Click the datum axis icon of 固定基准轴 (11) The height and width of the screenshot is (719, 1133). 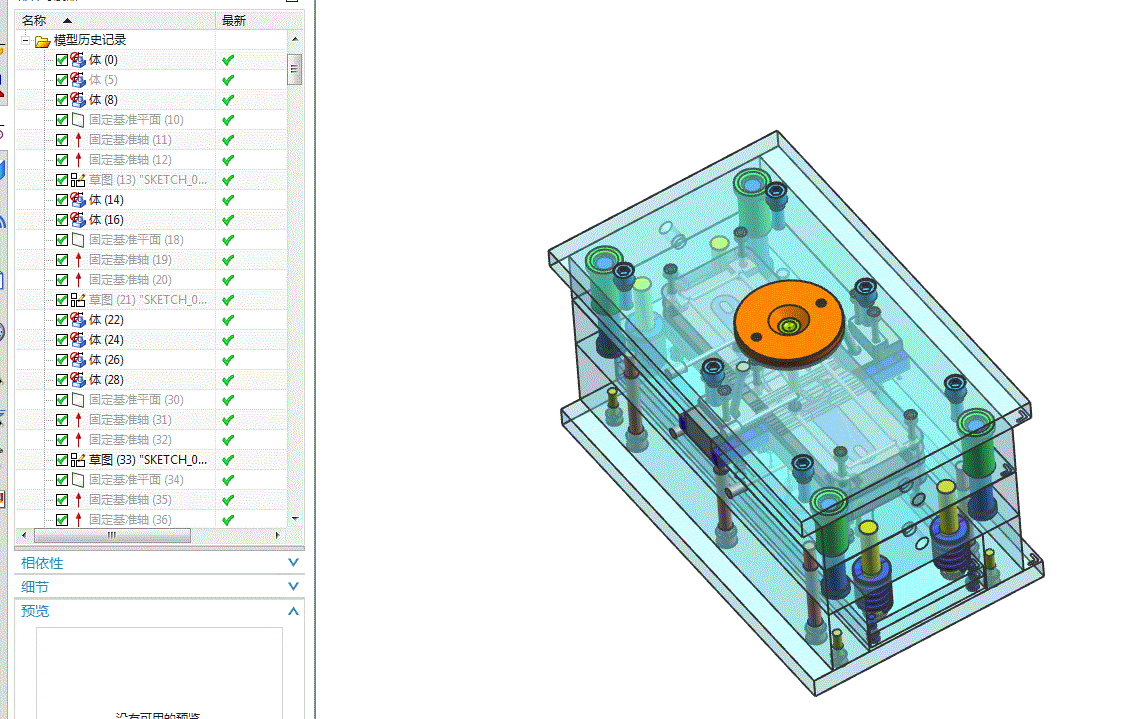(x=78, y=140)
